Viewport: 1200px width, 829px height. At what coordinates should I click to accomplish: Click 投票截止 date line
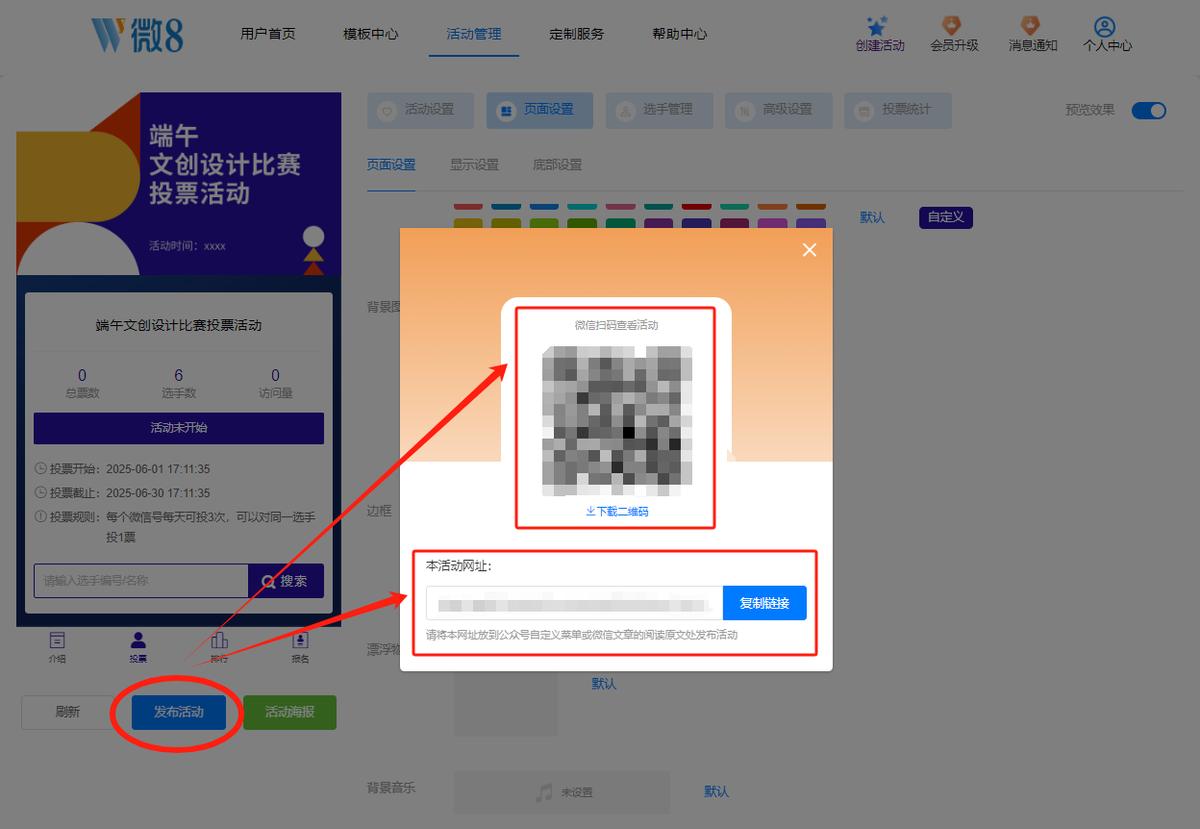tap(122, 493)
